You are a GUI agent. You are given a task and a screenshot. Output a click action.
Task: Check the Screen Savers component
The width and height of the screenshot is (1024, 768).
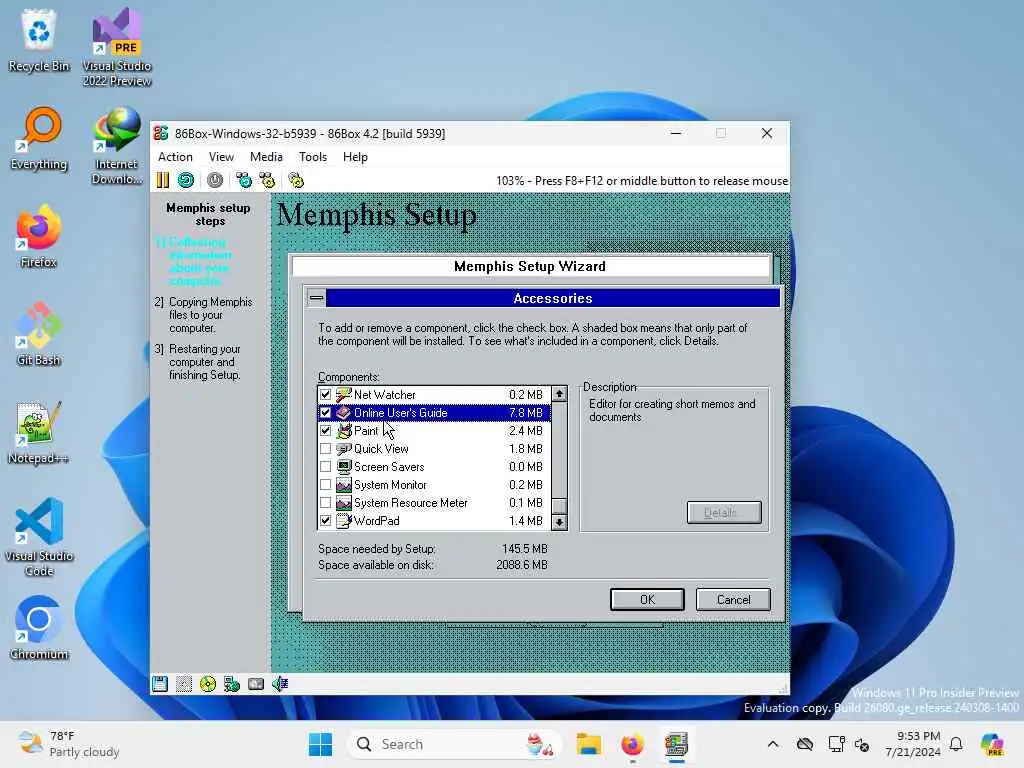coord(325,467)
